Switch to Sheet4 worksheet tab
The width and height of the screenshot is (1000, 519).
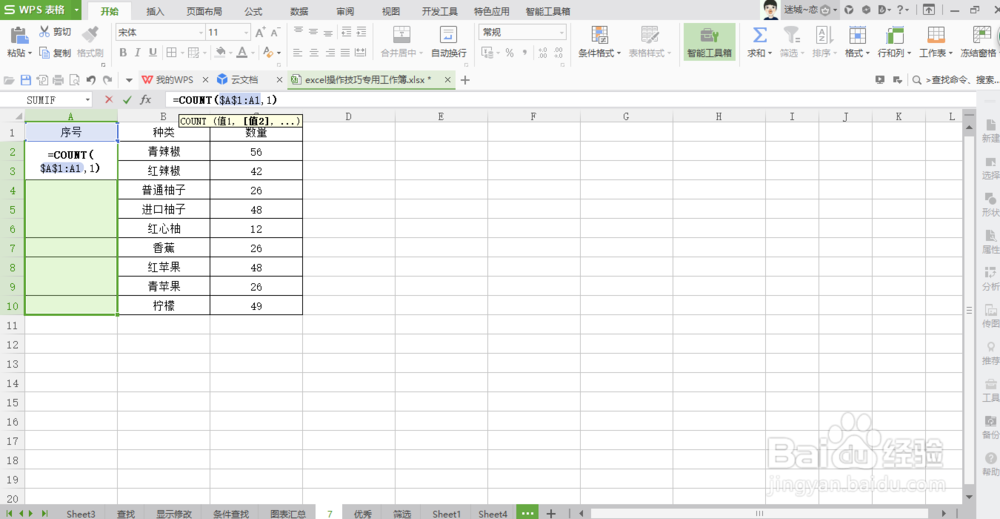click(x=493, y=513)
